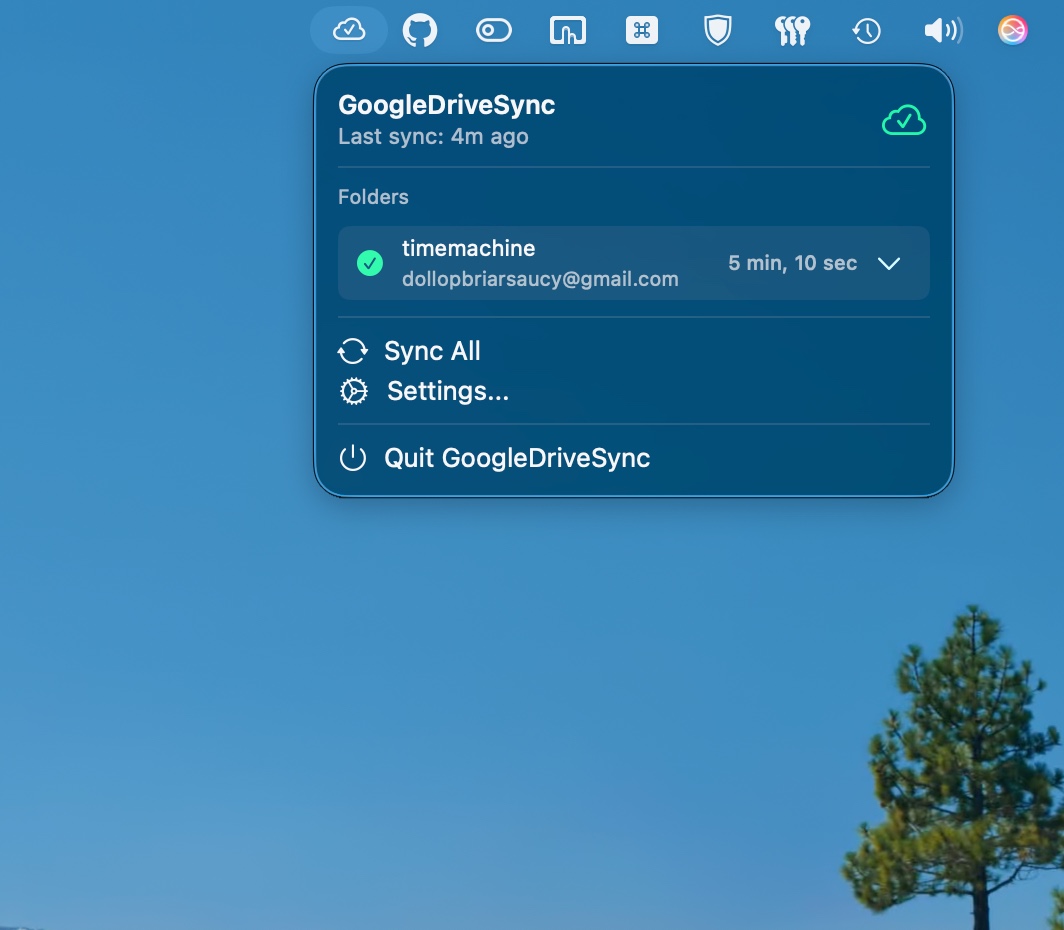Click the green checkmark on the timemachine folder

click(x=370, y=262)
